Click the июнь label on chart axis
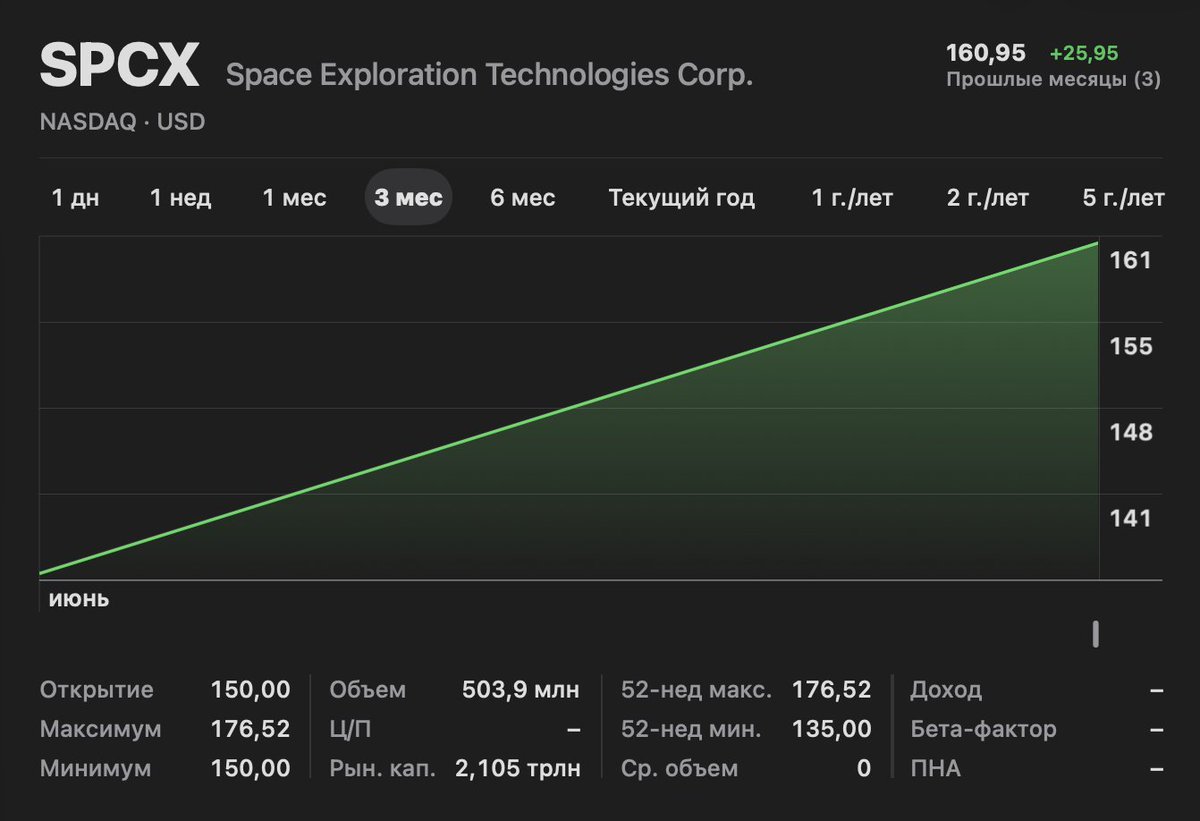This screenshot has height=821, width=1200. [78, 599]
